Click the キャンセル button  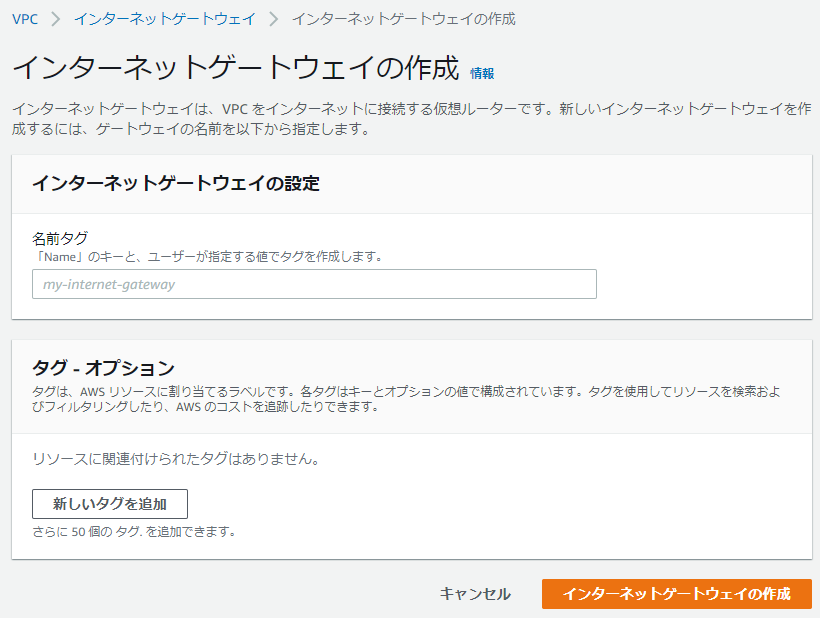[x=475, y=593]
